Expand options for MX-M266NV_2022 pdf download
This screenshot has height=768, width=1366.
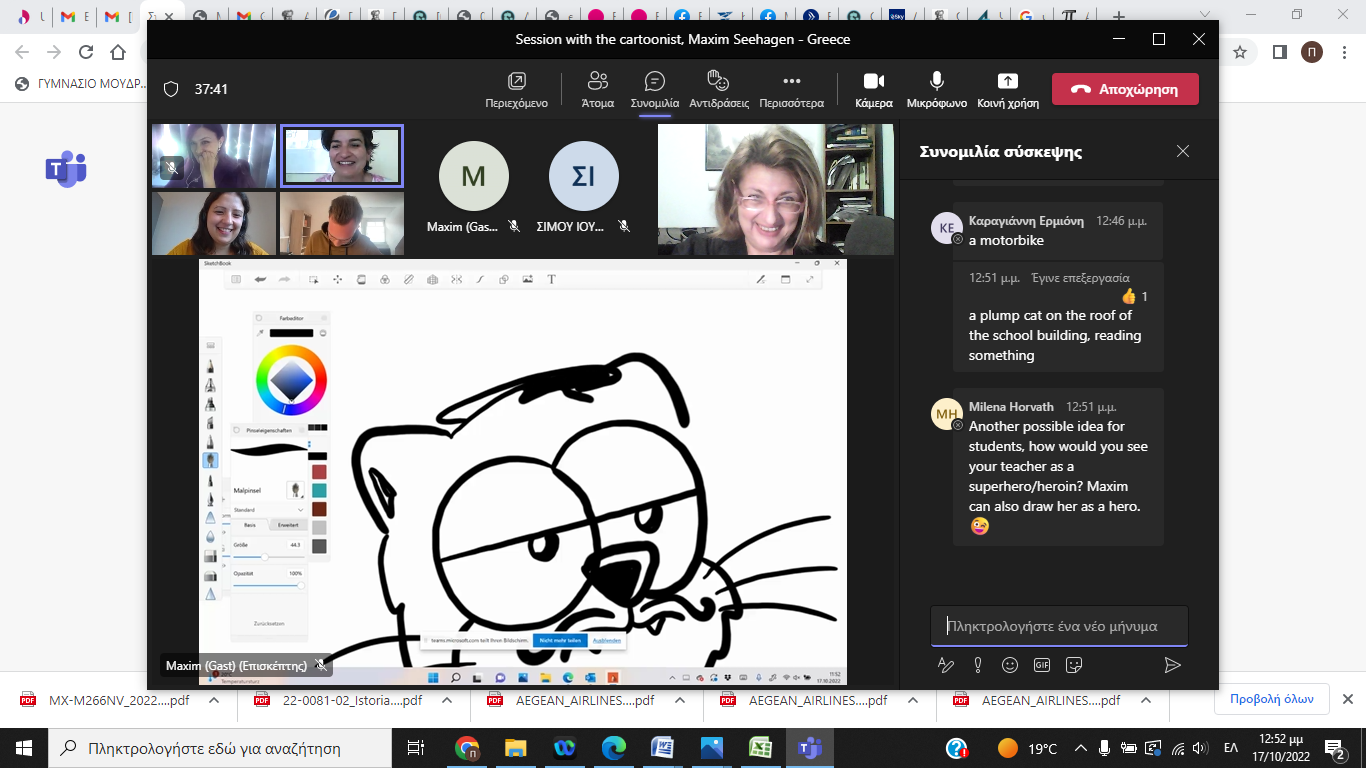(214, 701)
